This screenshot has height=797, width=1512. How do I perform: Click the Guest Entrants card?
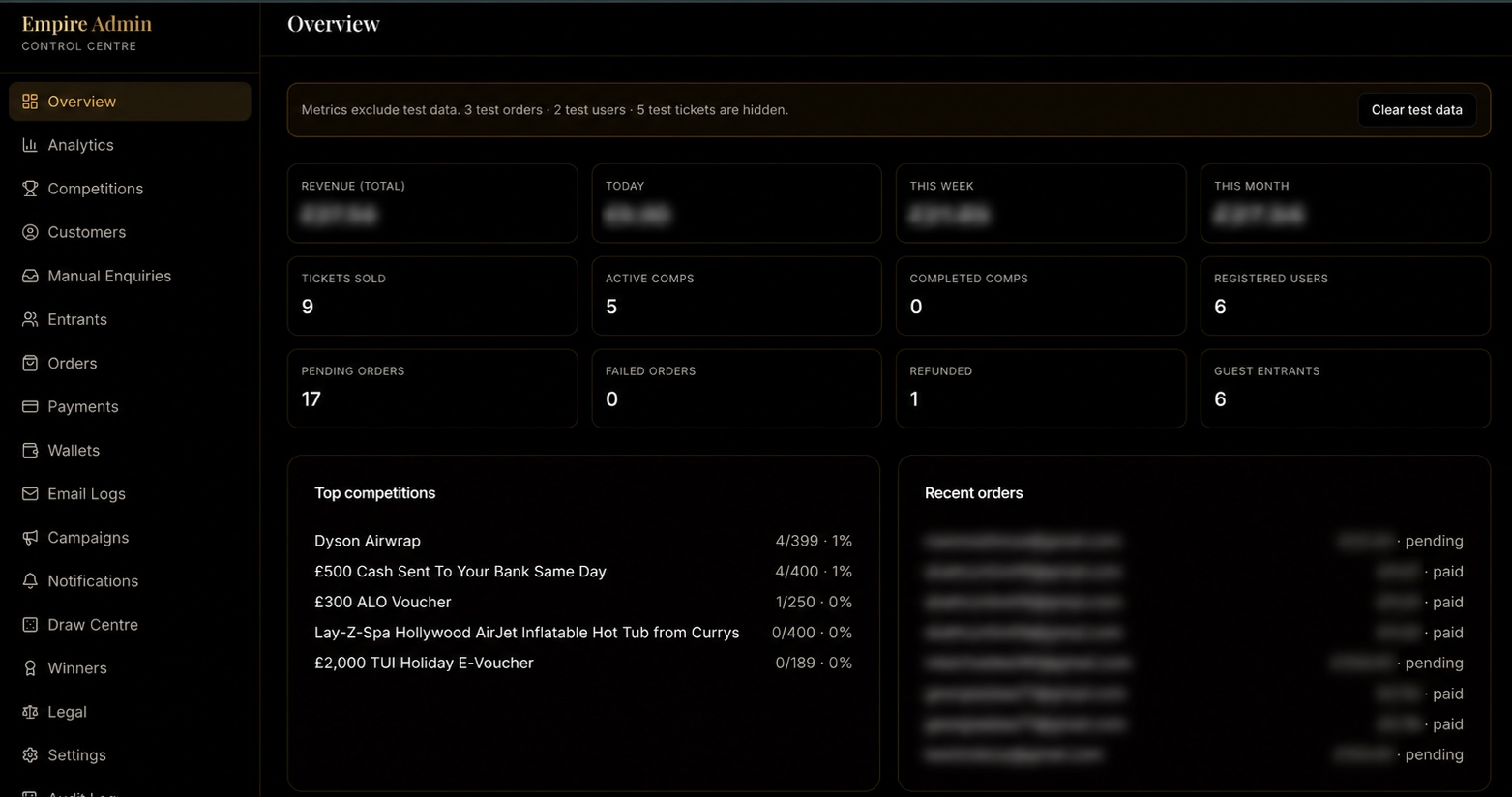click(1345, 389)
